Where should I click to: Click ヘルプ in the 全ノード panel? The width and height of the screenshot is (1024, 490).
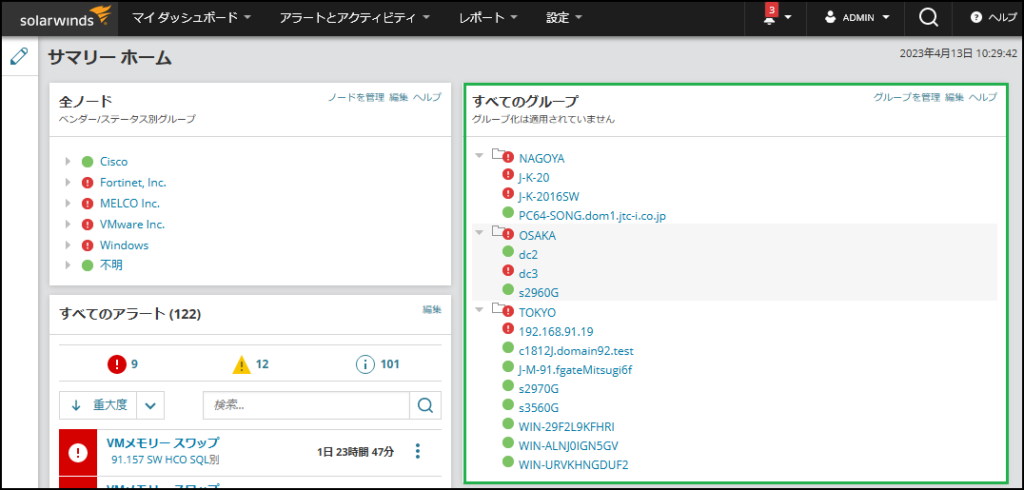click(427, 97)
